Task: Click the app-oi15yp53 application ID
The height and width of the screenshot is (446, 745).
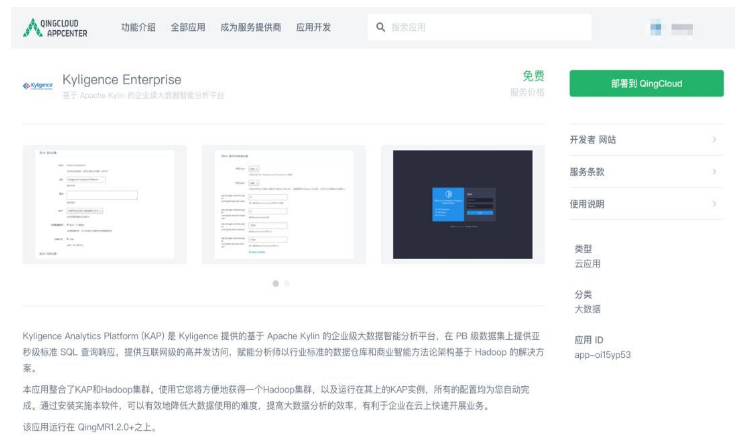Action: tap(602, 355)
